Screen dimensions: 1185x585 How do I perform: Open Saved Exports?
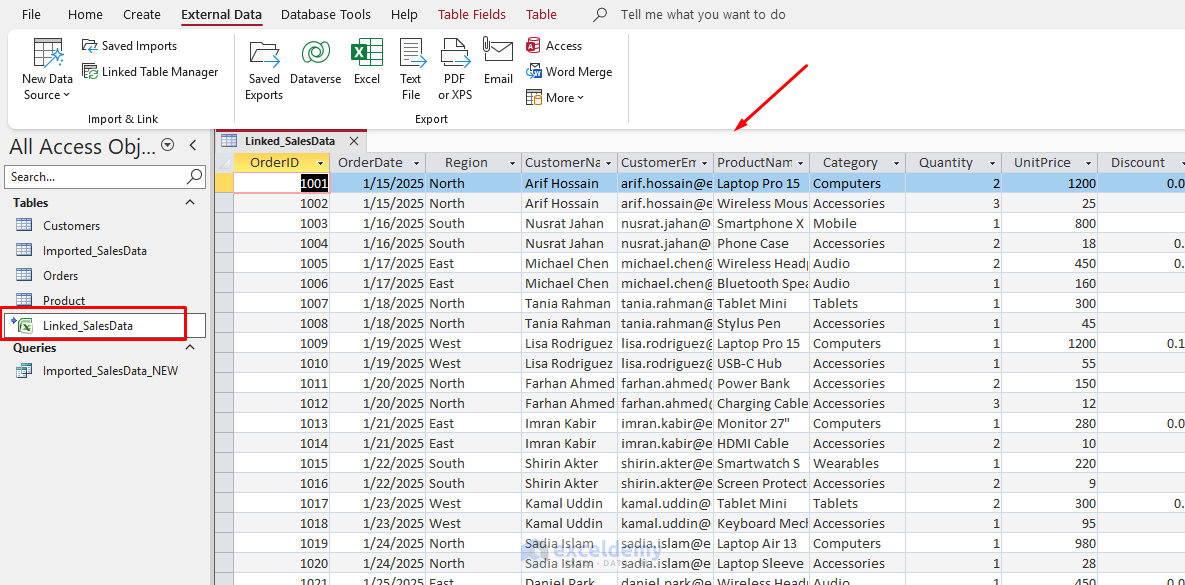pos(264,70)
